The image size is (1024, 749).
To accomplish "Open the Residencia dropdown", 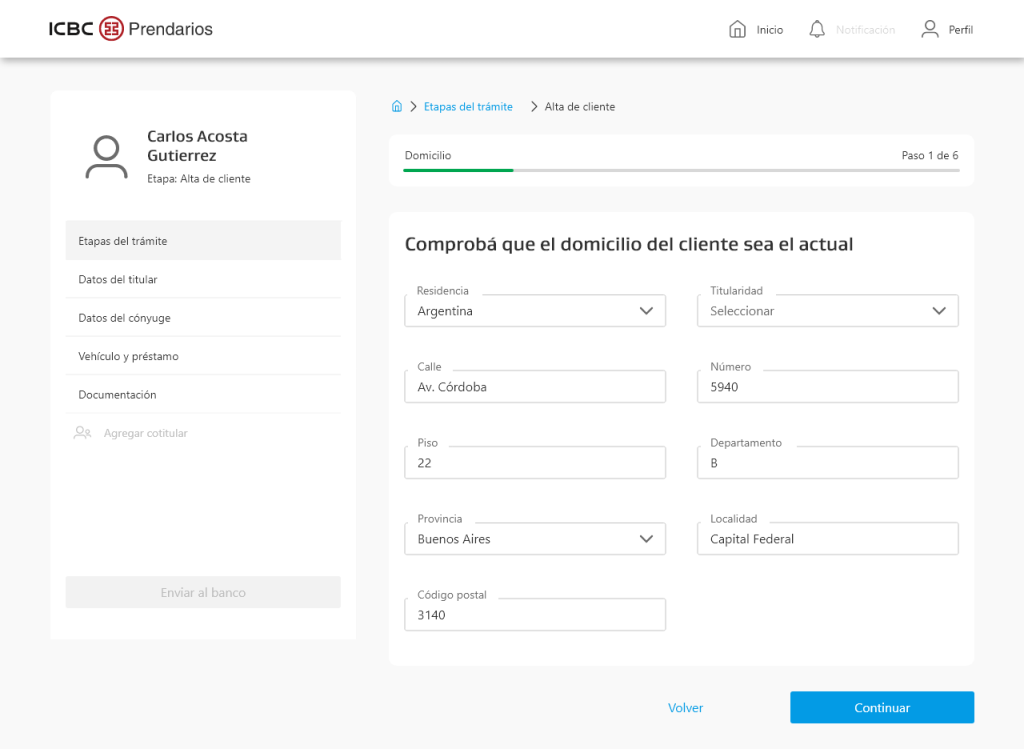I will click(x=535, y=311).
